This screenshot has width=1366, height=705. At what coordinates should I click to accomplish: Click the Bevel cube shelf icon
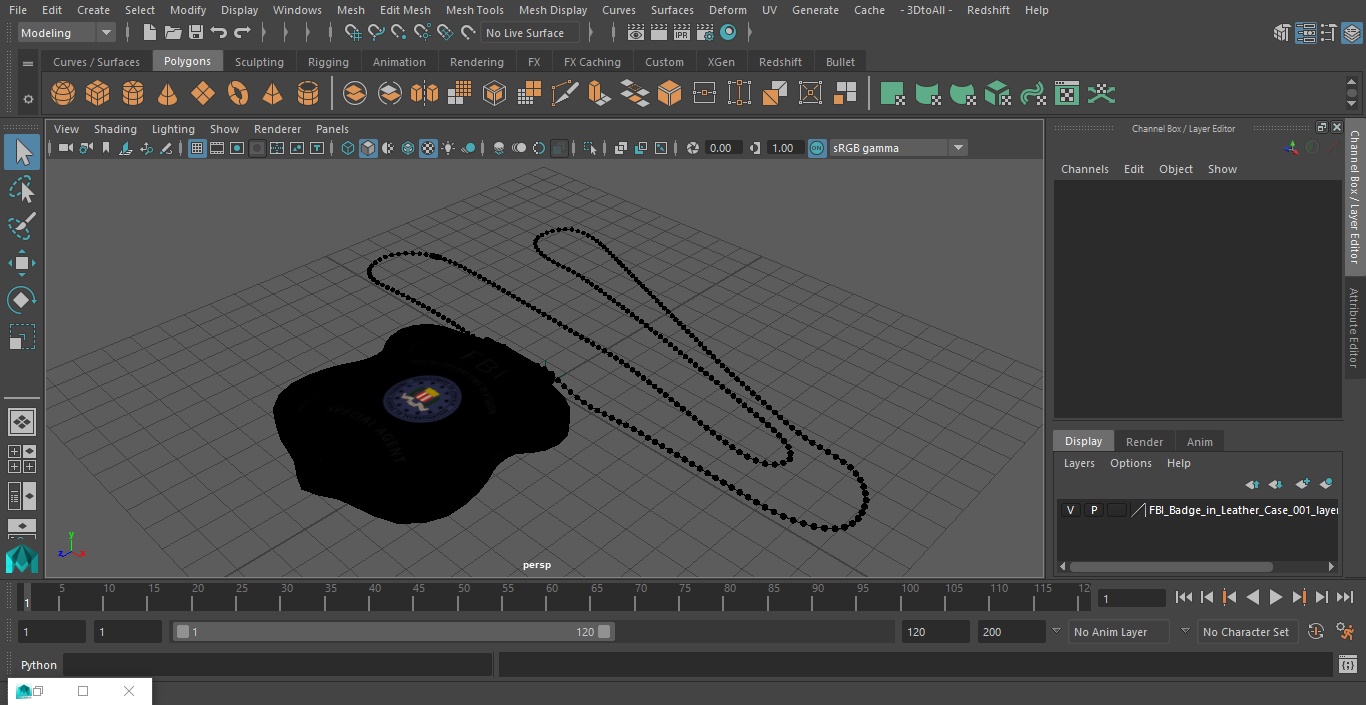click(x=669, y=94)
